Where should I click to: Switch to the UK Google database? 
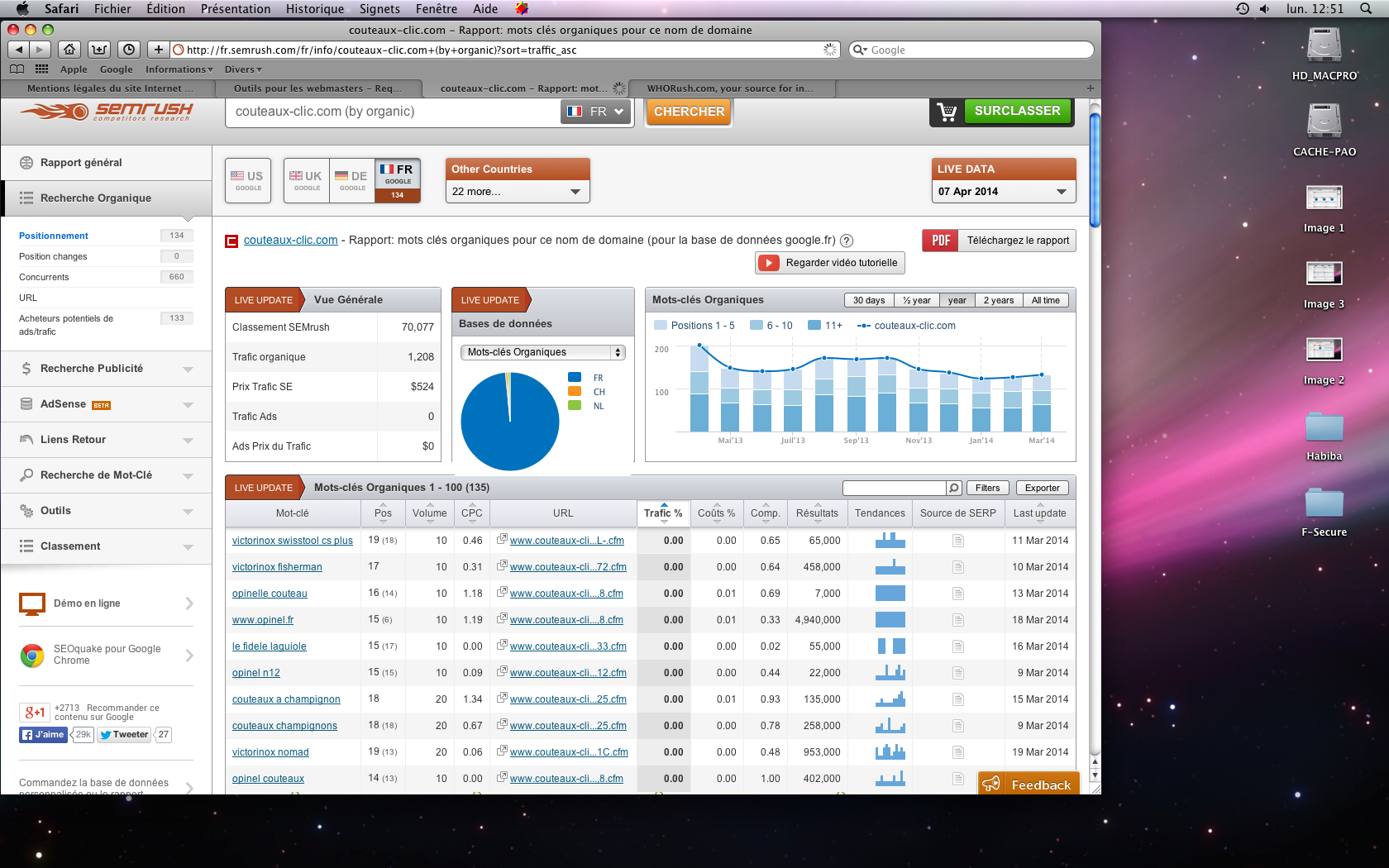pyautogui.click(x=306, y=180)
